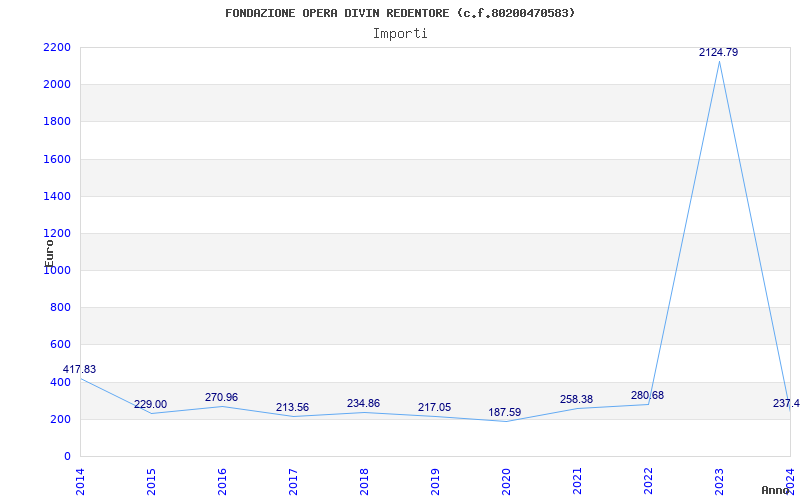Click the 400 y-axis tick label

click(x=60, y=382)
